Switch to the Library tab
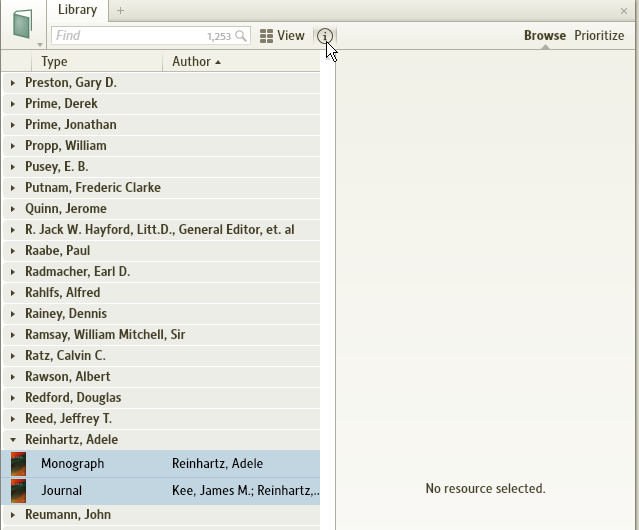This screenshot has height=530, width=639. click(77, 10)
